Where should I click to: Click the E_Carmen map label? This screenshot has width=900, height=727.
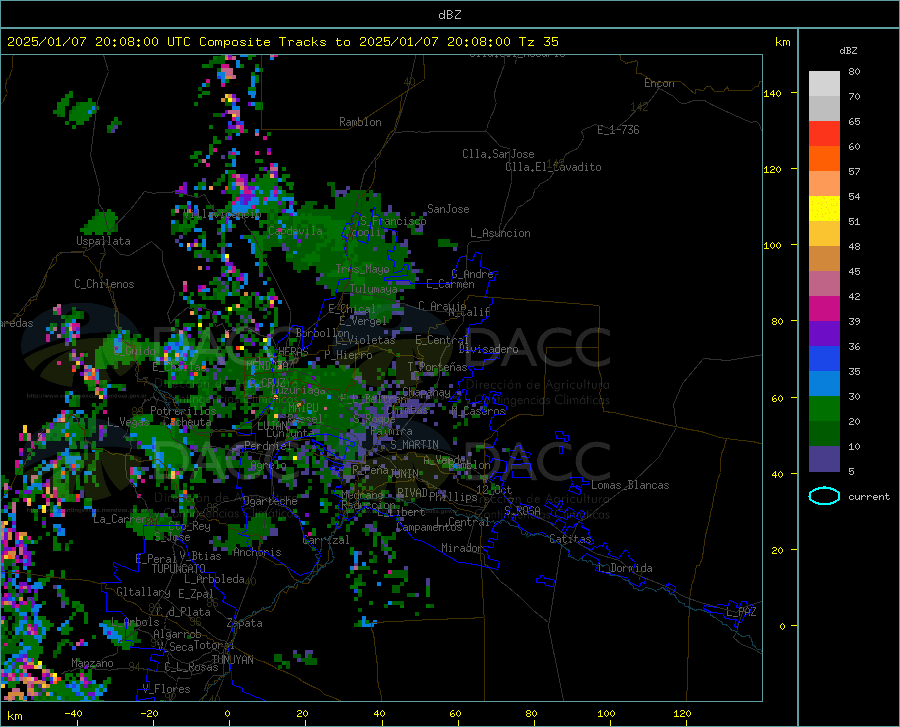click(x=450, y=284)
